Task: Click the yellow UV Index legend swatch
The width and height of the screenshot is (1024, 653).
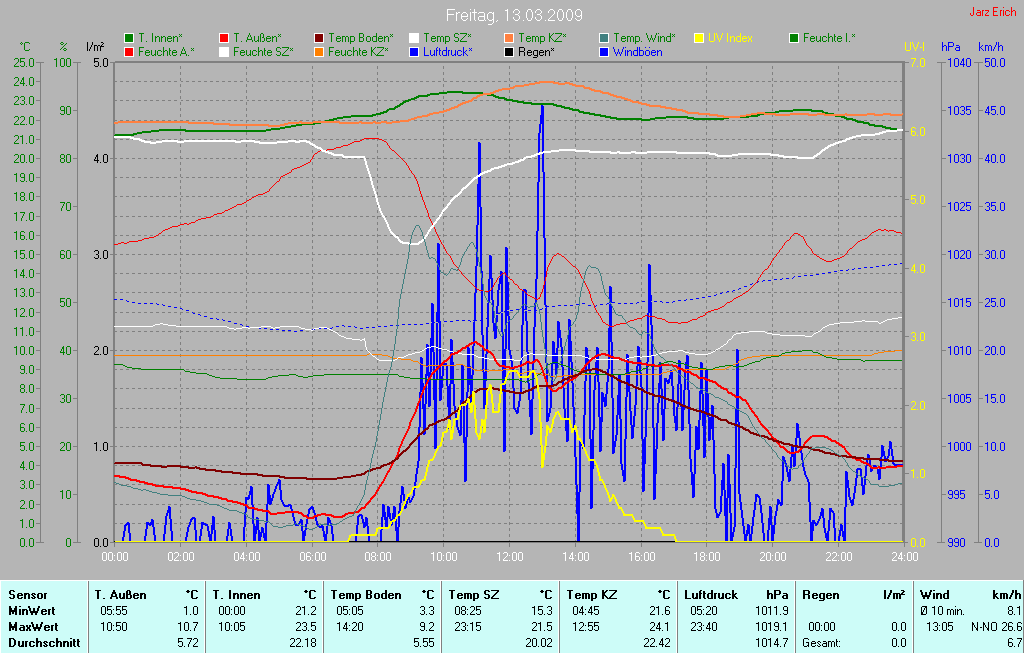Action: click(699, 38)
